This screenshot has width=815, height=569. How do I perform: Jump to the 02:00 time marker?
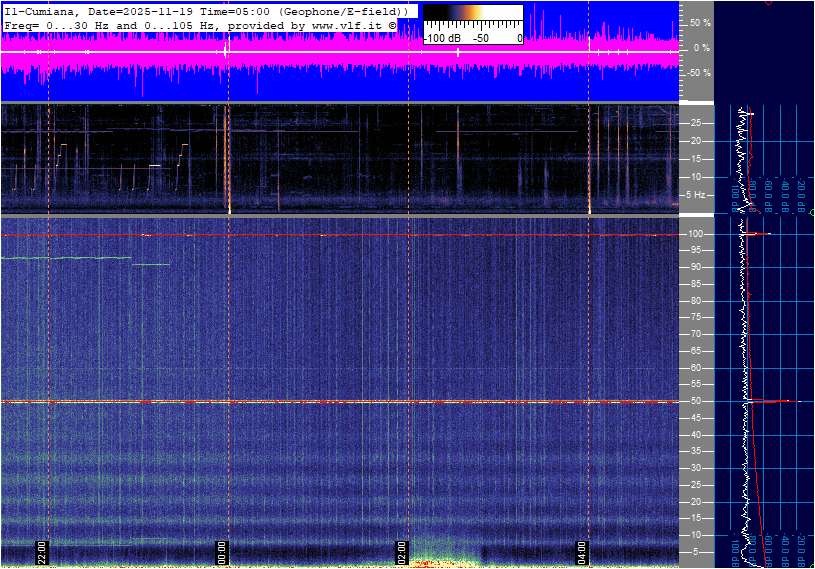click(x=402, y=552)
